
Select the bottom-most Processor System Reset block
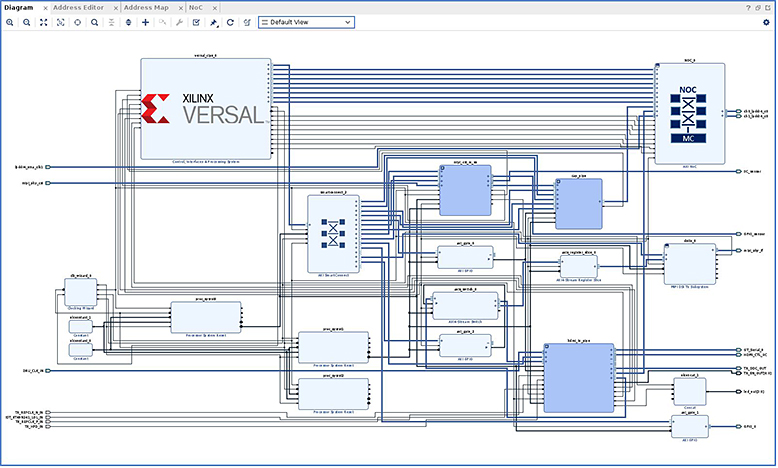[333, 394]
